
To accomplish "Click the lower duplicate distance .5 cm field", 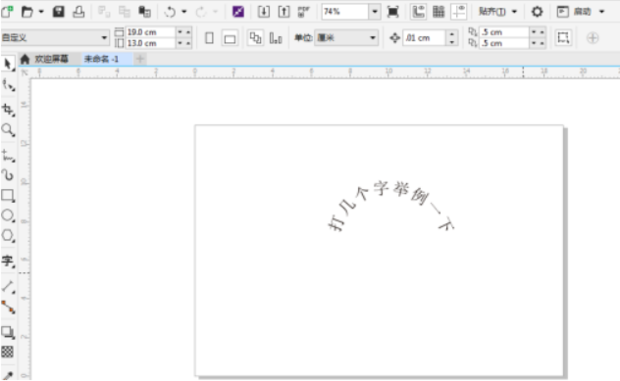I will (504, 43).
